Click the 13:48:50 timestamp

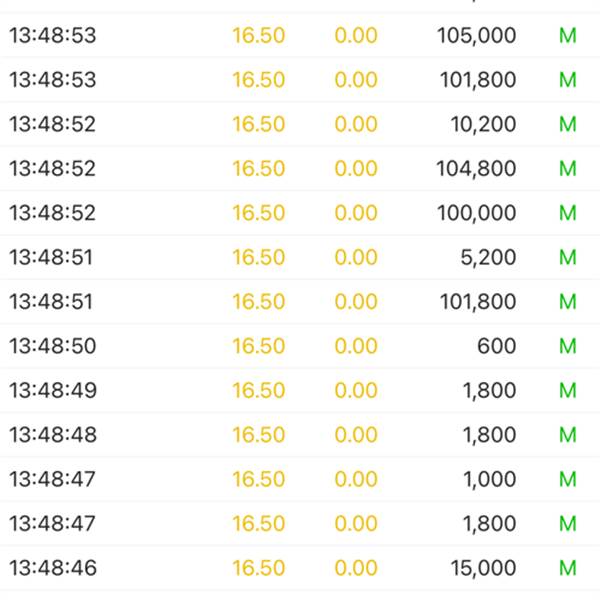point(53,346)
